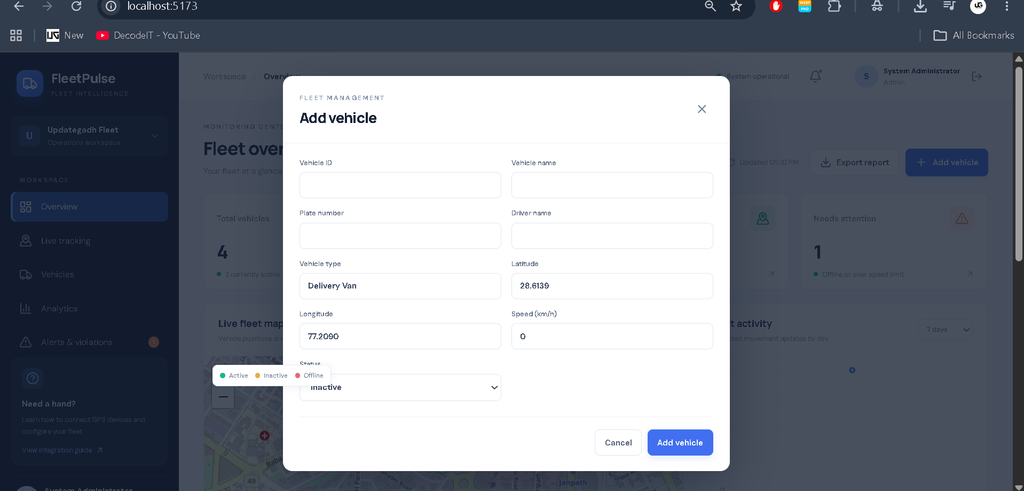Click the site information icon

[111, 6]
